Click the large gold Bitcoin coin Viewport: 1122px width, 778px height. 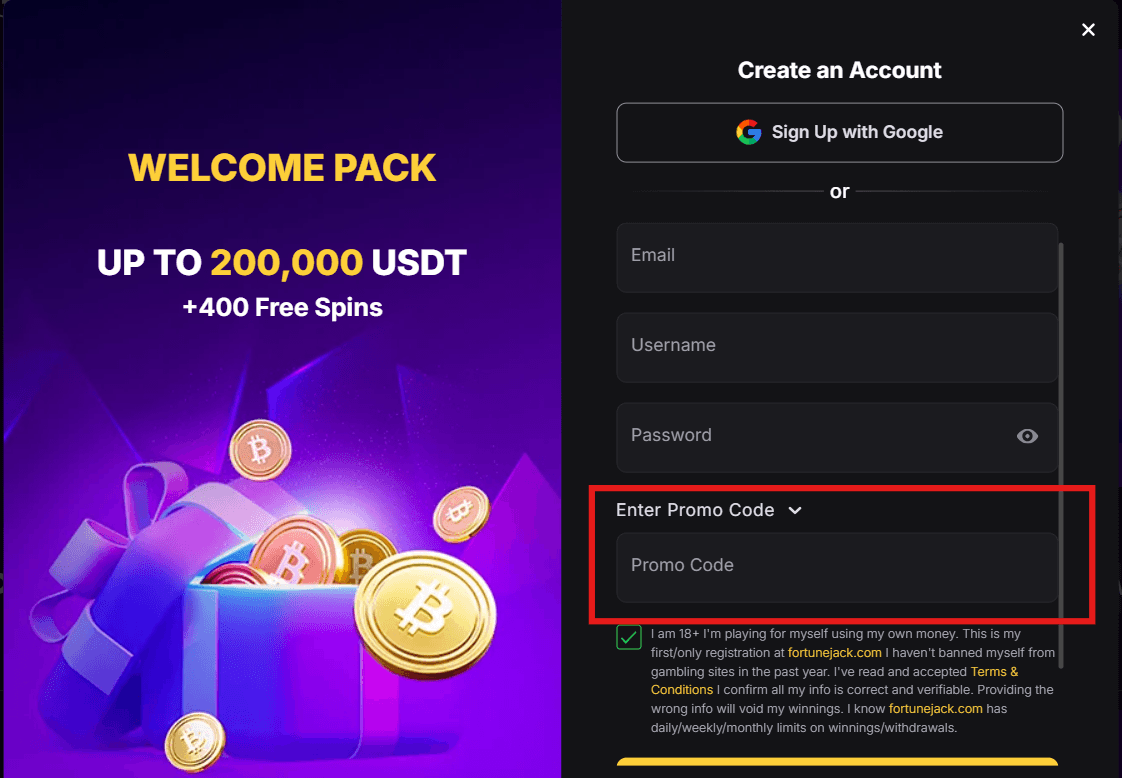click(x=425, y=605)
